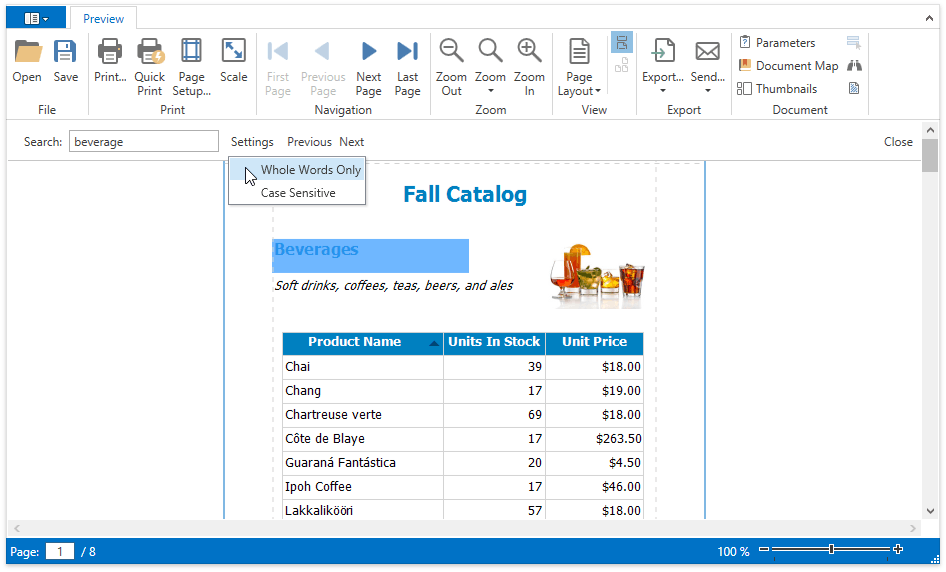Screen dimensions: 946x572
Task: Run Quick Print
Action: [150, 66]
